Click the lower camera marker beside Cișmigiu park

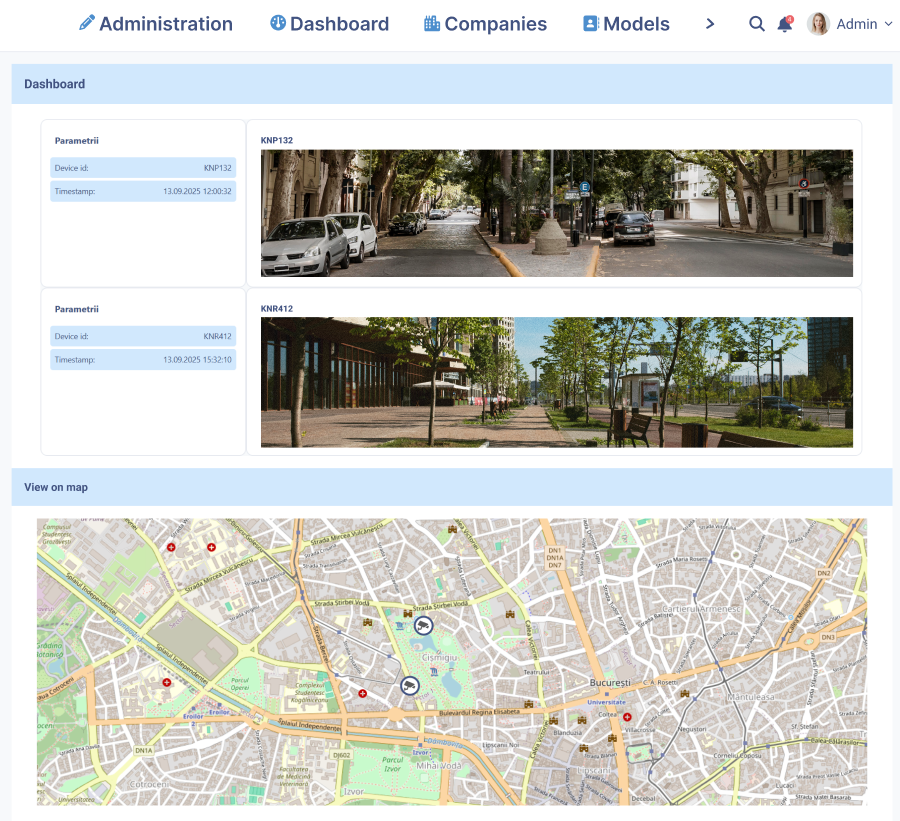(x=409, y=685)
